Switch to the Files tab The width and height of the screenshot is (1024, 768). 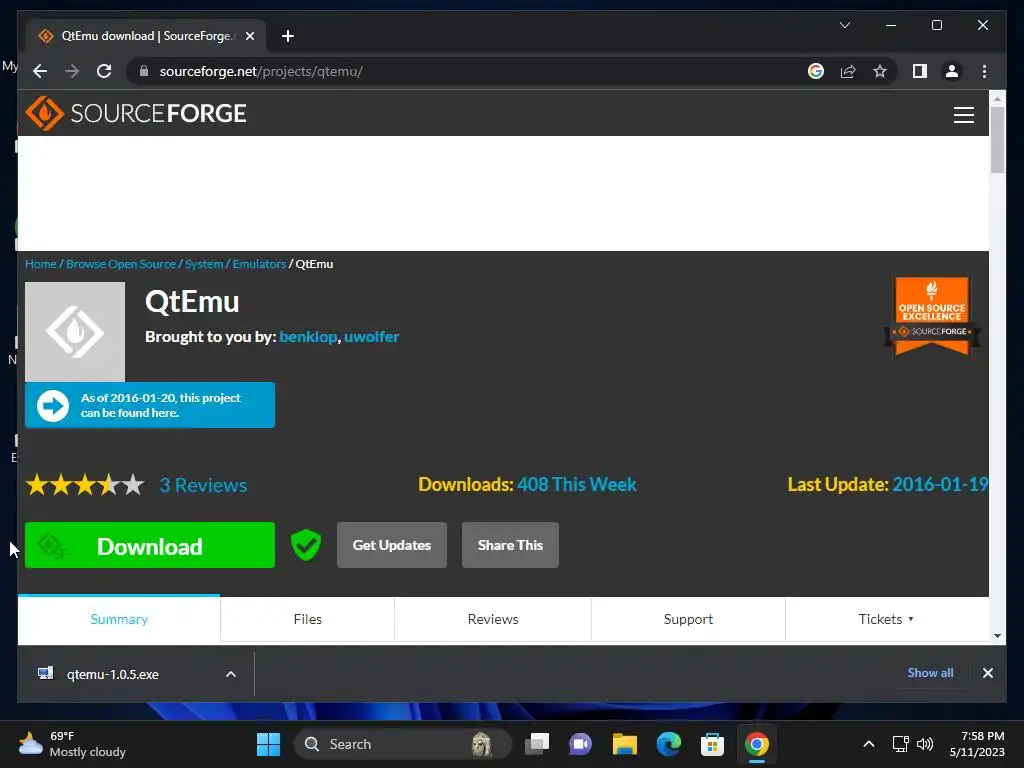[x=308, y=619]
